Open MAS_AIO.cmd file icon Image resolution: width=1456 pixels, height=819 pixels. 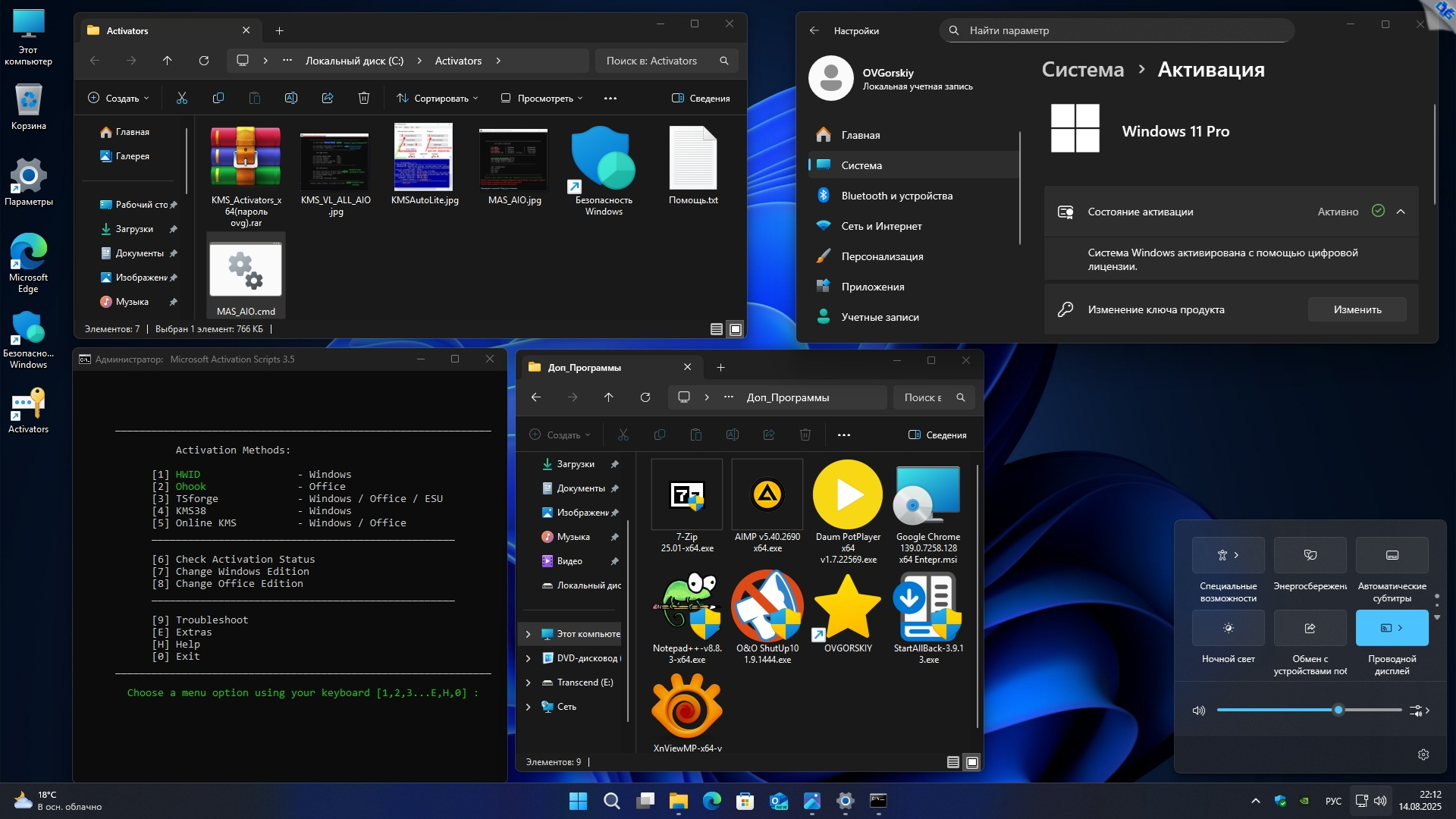[246, 271]
